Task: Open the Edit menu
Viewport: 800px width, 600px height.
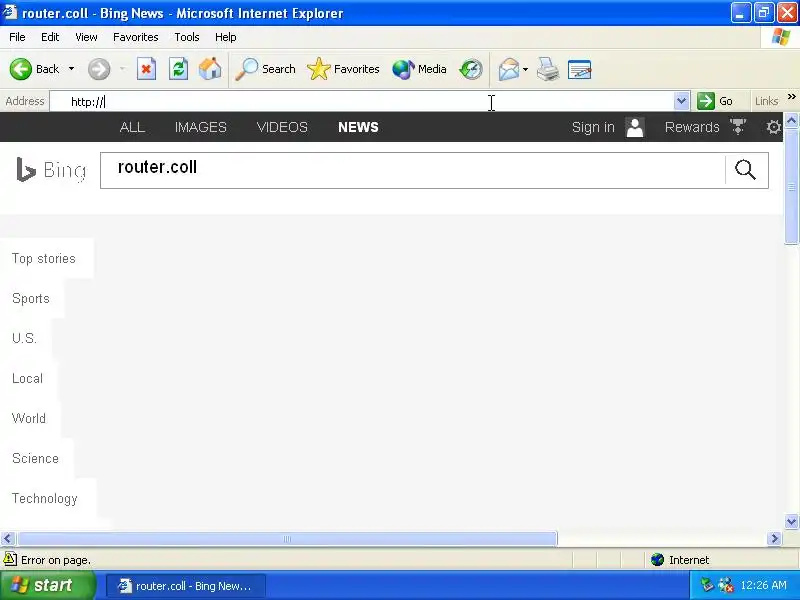Action: pyautogui.click(x=50, y=37)
